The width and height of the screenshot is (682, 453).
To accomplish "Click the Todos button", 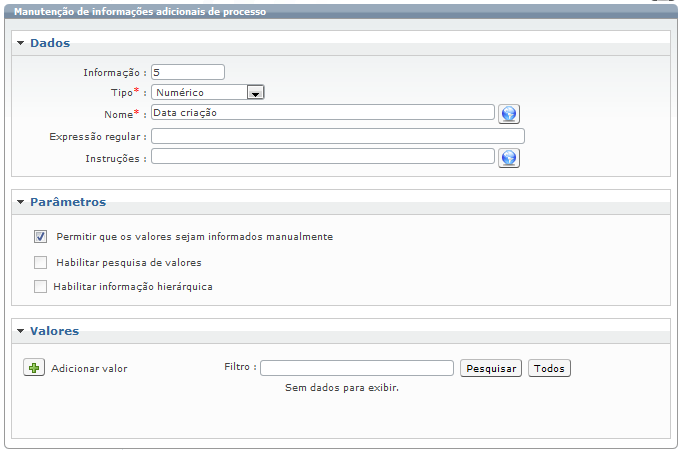I will pos(549,368).
